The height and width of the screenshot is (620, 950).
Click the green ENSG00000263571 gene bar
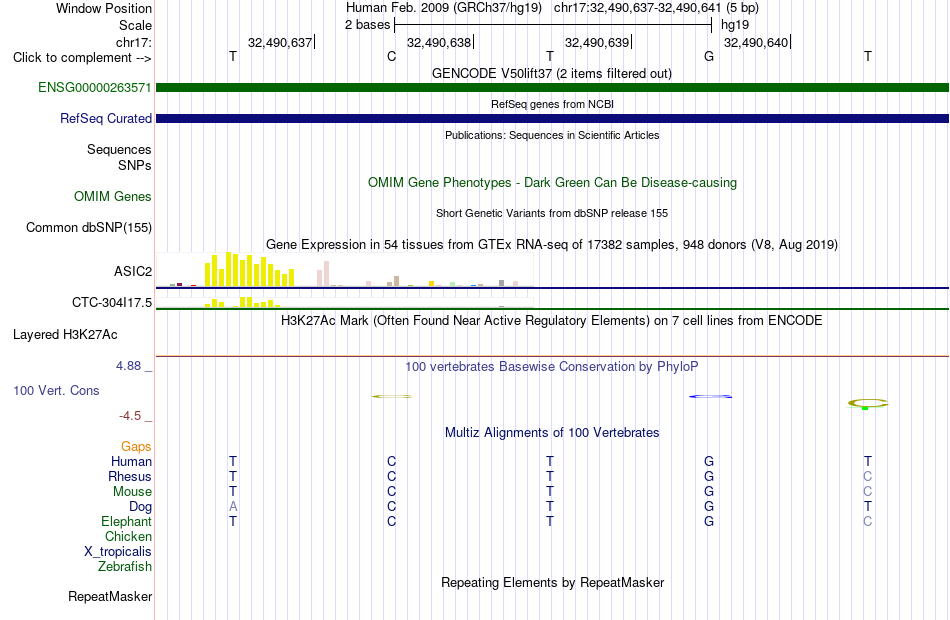[x=552, y=87]
